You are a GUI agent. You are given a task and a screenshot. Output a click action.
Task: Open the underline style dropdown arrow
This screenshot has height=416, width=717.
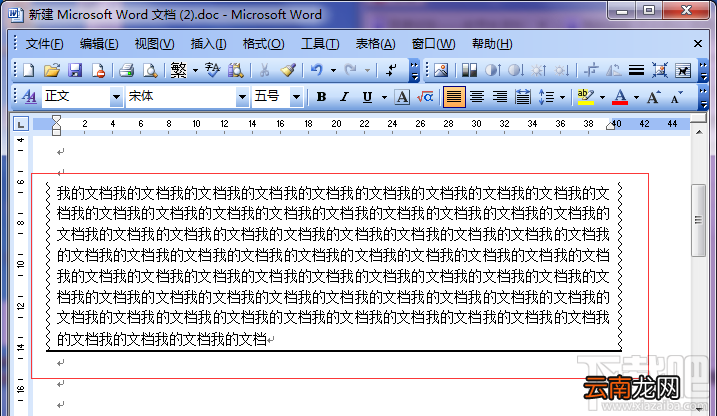point(384,96)
